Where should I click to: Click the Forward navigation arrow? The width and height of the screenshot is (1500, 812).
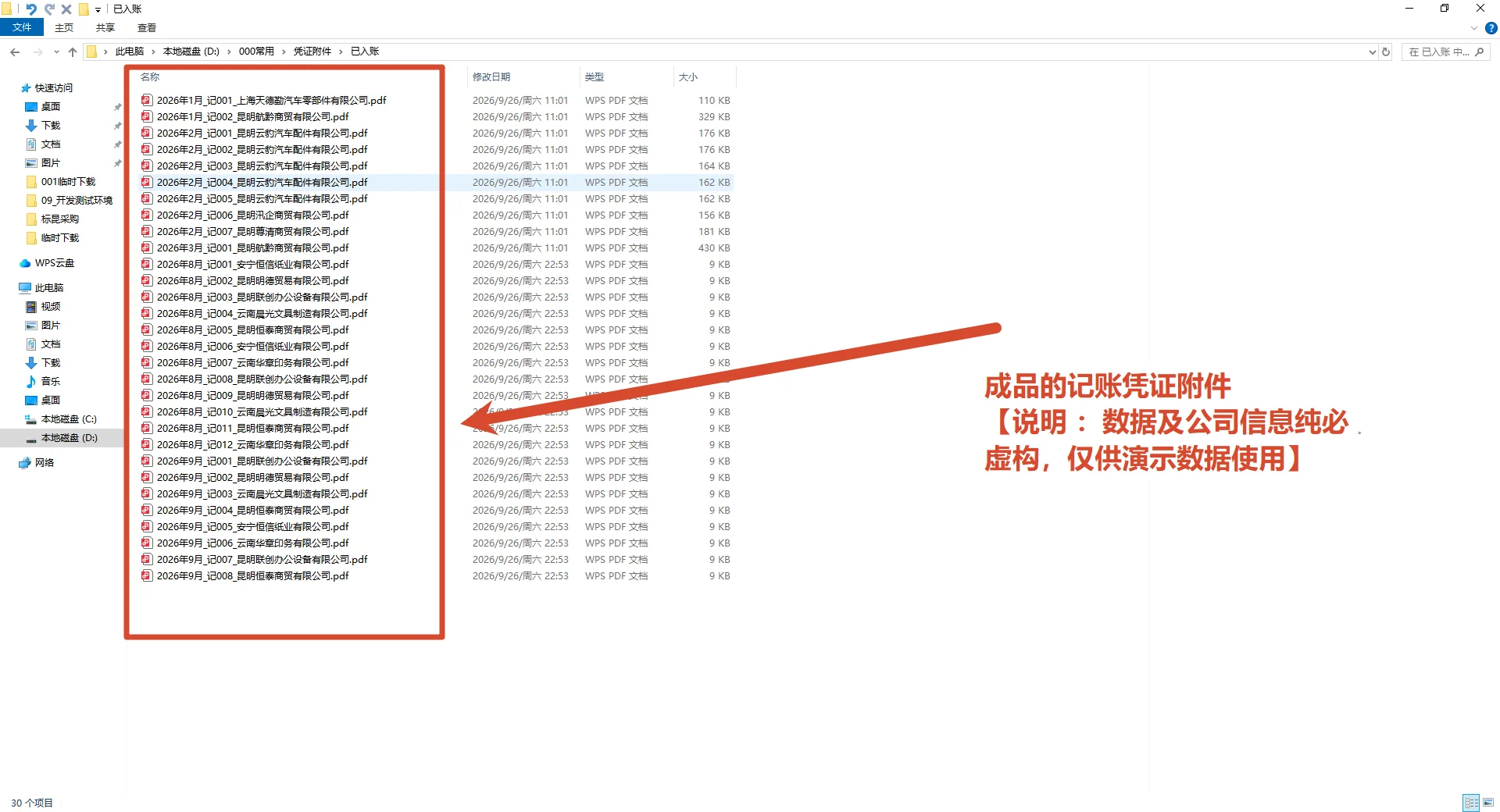pos(37,52)
